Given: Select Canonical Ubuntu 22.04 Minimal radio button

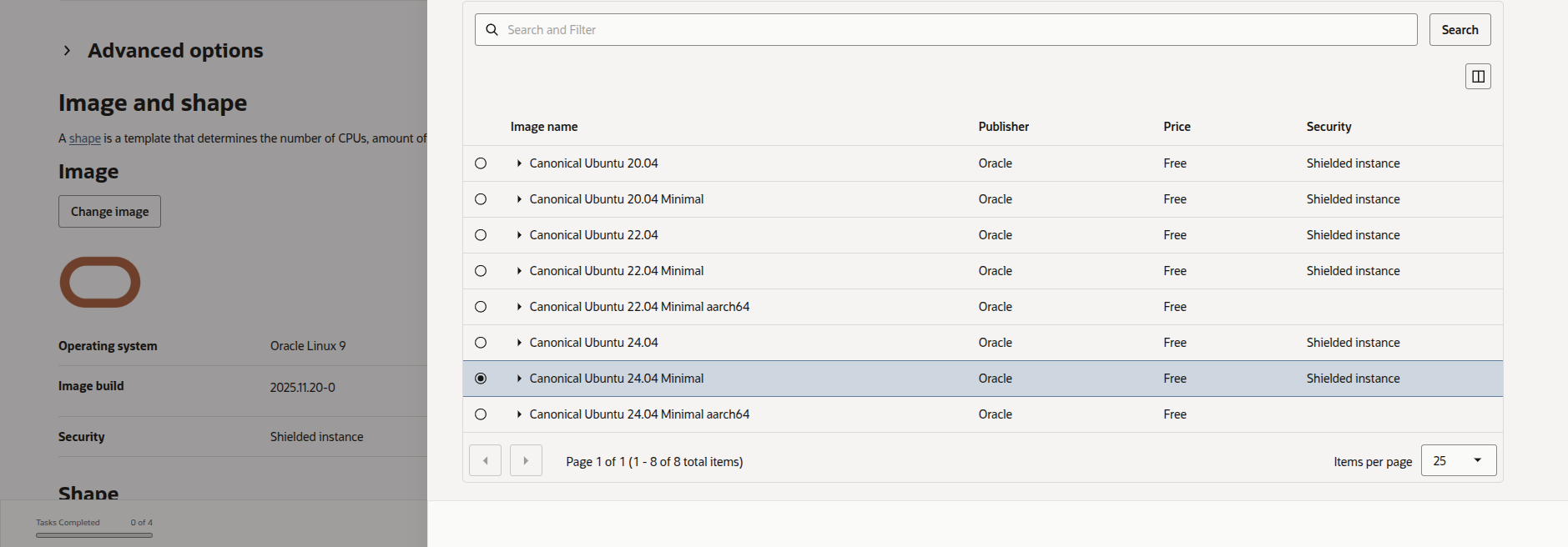Looking at the screenshot, I should (481, 271).
